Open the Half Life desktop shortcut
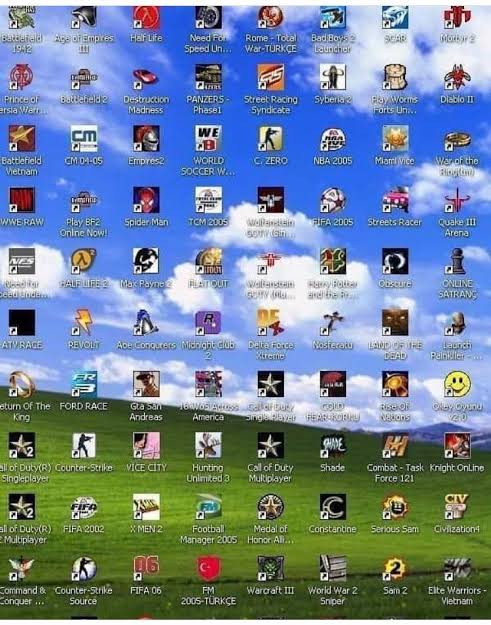The image size is (491, 625). pyautogui.click(x=146, y=18)
